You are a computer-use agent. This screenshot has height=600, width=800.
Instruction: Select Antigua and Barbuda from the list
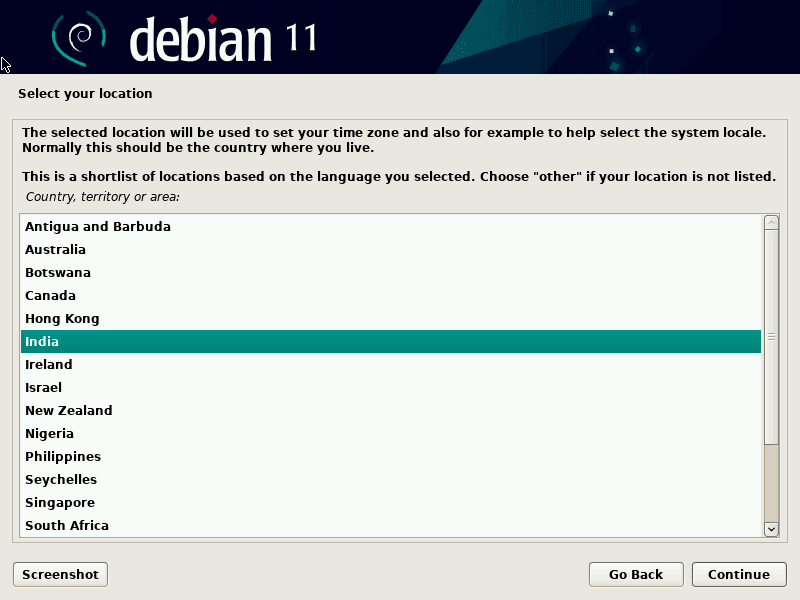pyautogui.click(x=98, y=227)
